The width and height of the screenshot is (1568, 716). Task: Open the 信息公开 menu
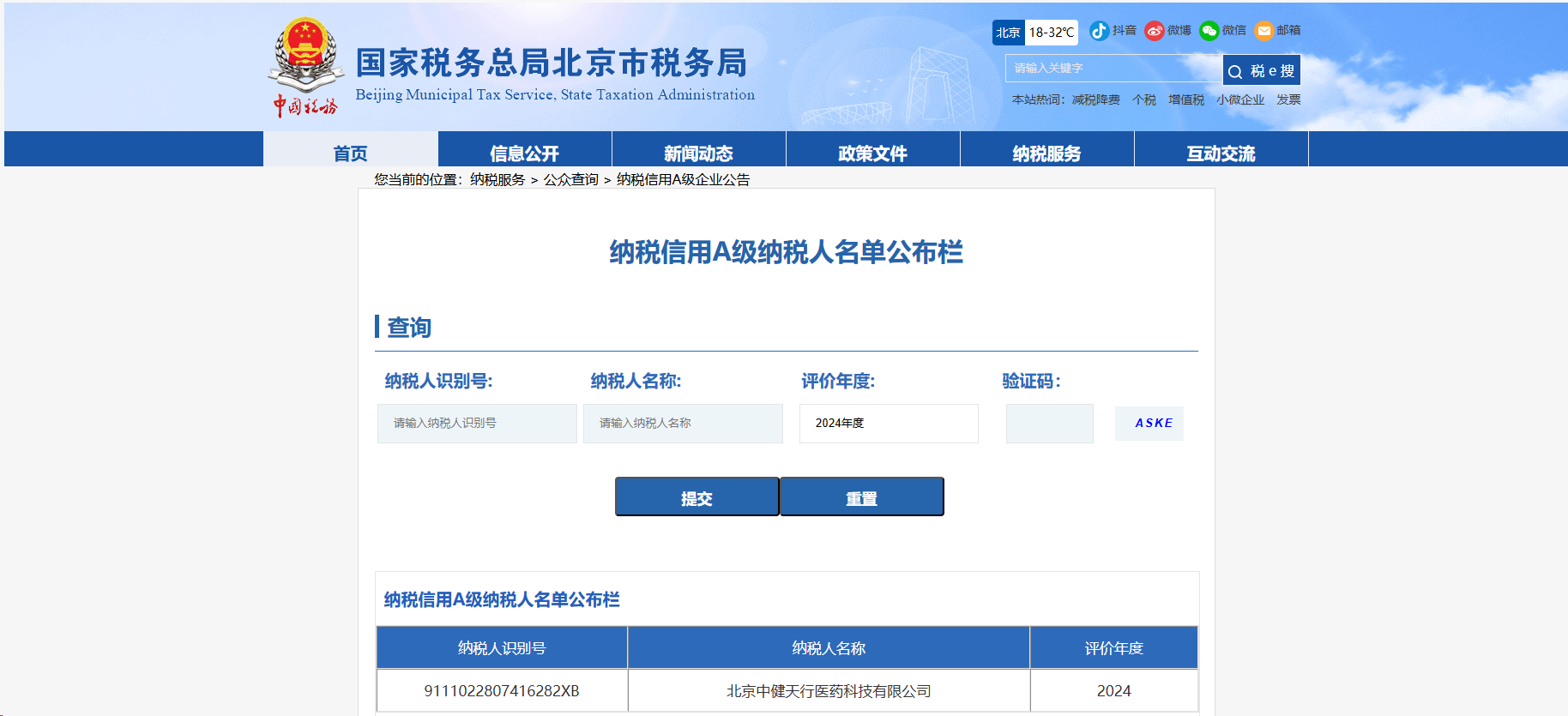coord(524,153)
